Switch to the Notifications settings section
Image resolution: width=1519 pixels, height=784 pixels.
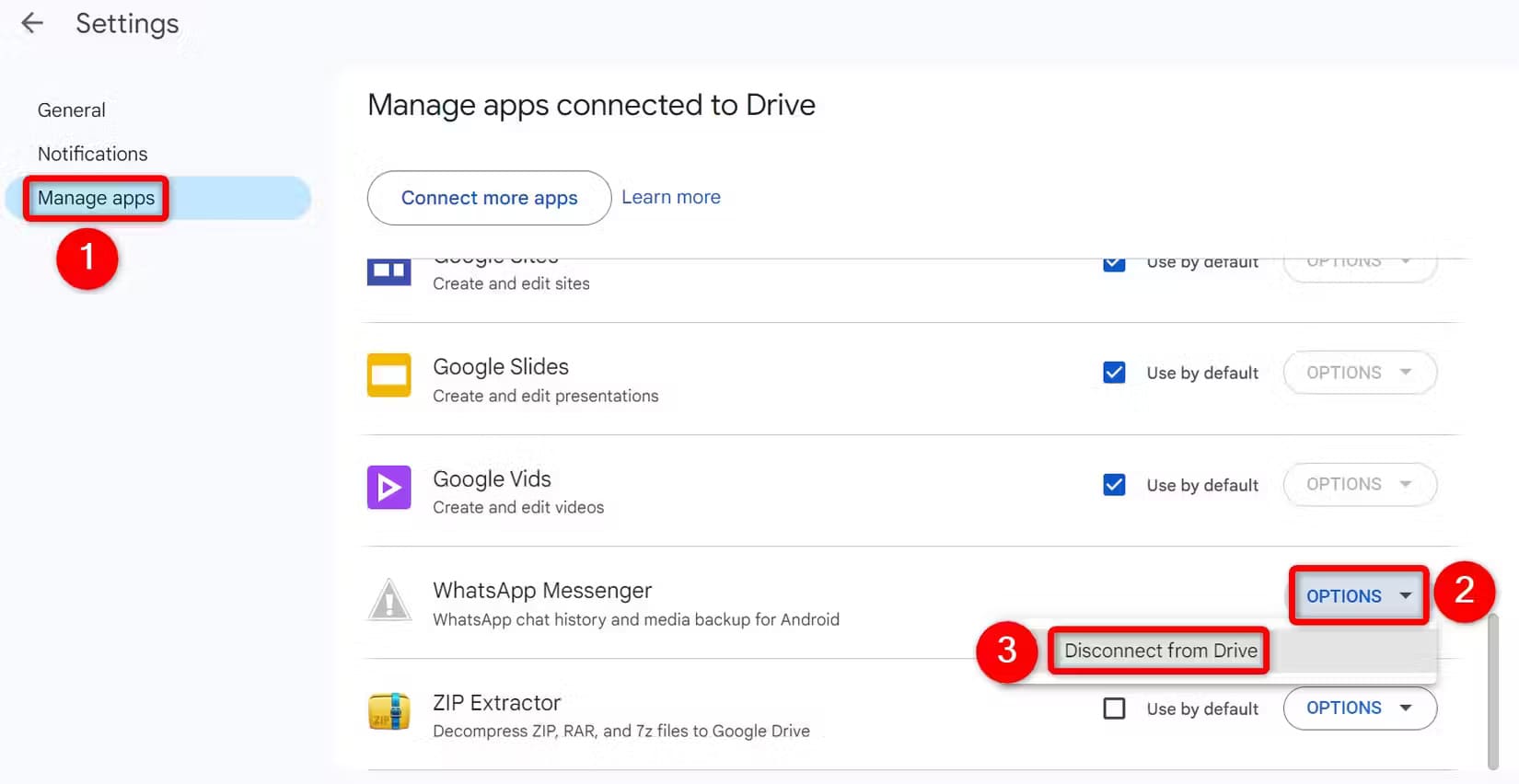tap(92, 154)
